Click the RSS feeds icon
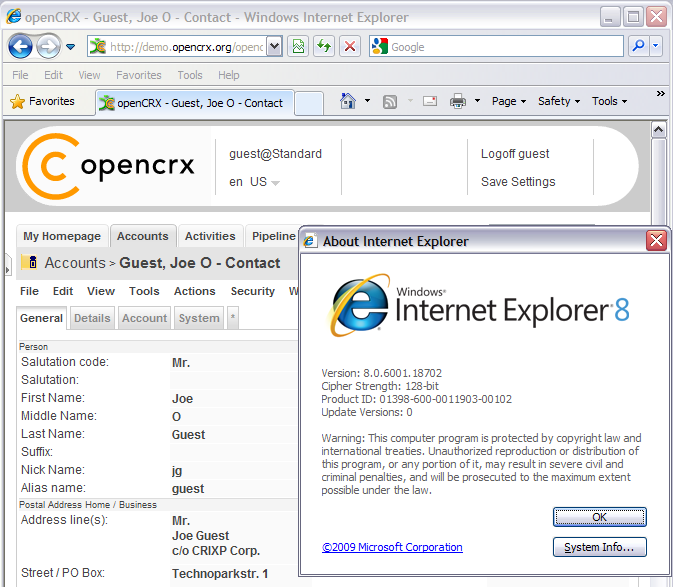The image size is (673, 587). [390, 102]
